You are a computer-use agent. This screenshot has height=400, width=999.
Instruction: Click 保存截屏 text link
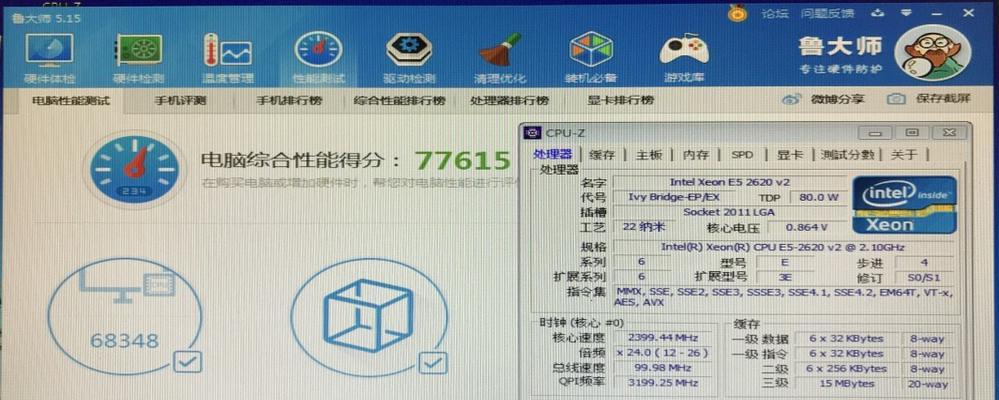pos(942,99)
